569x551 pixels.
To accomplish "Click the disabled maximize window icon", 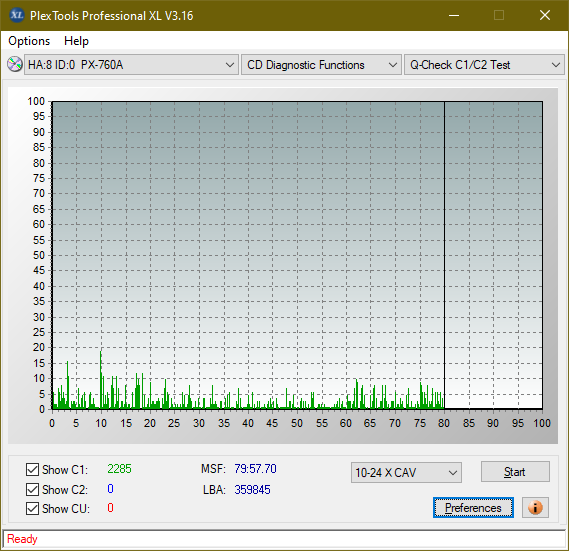I will (x=499, y=15).
